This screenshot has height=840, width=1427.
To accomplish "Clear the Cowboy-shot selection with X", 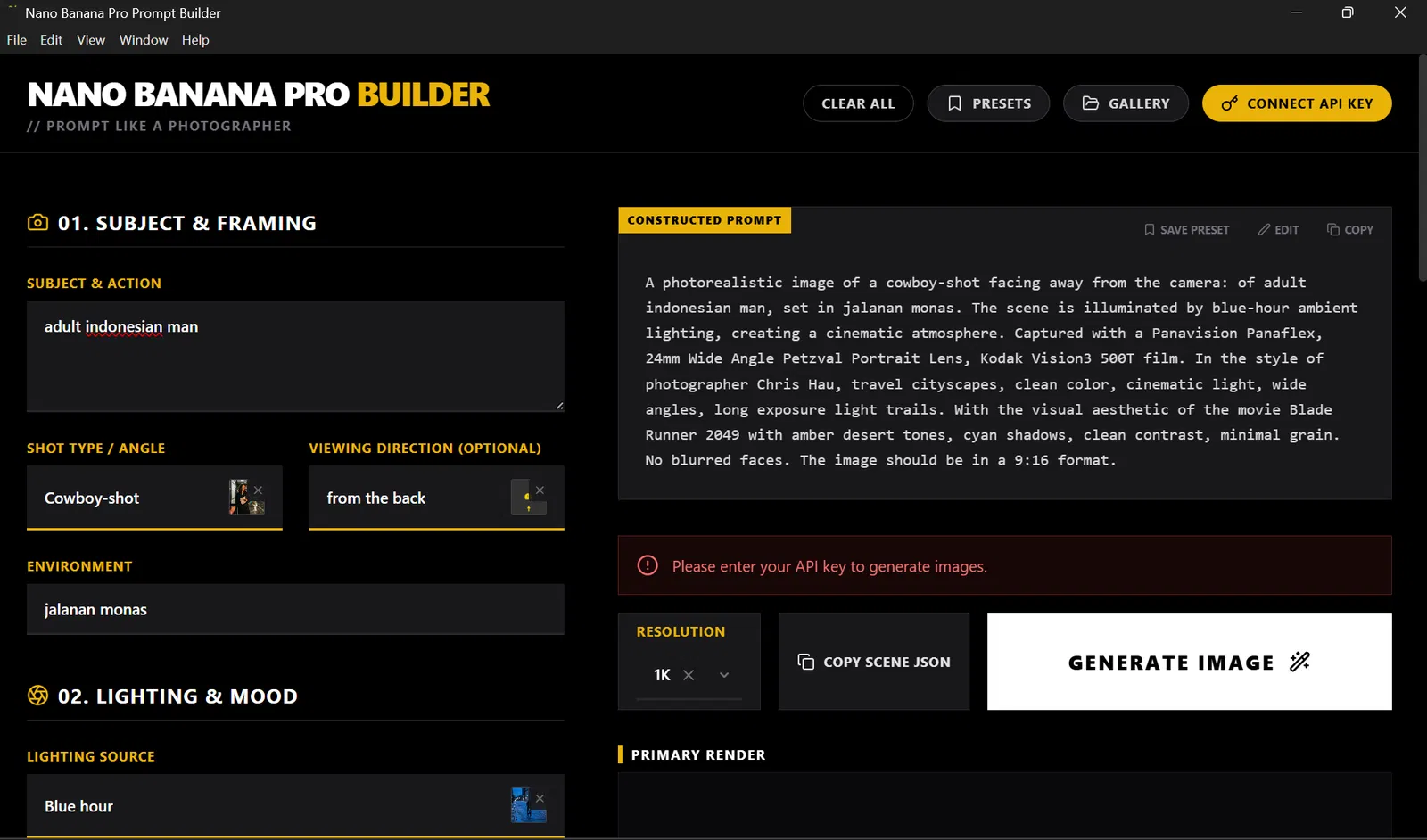I will coord(259,490).
